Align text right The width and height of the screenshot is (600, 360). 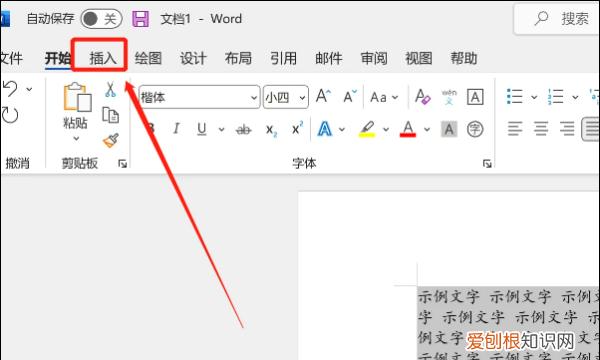[x=567, y=129]
